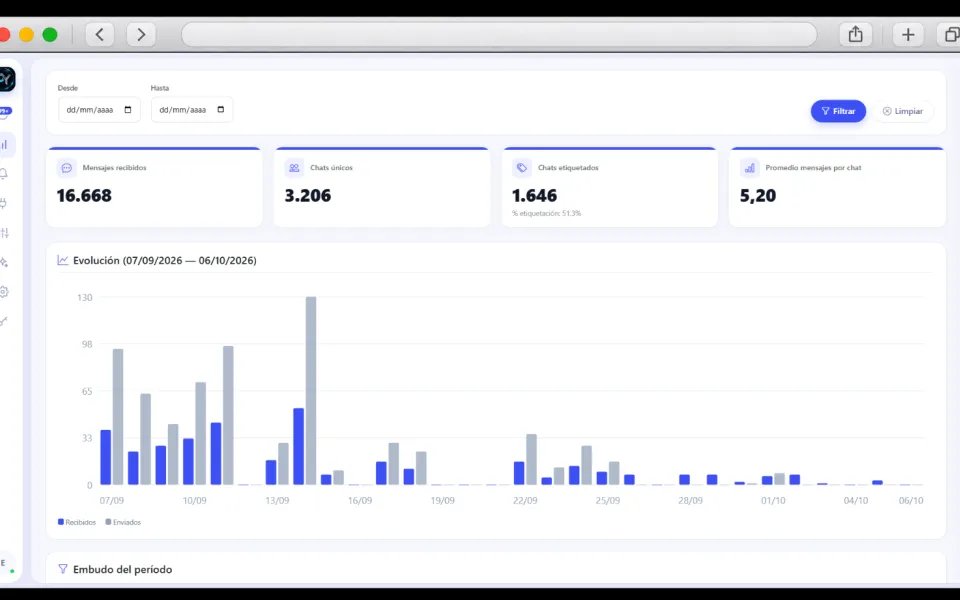Open the settings gear in the sidebar

4,291
